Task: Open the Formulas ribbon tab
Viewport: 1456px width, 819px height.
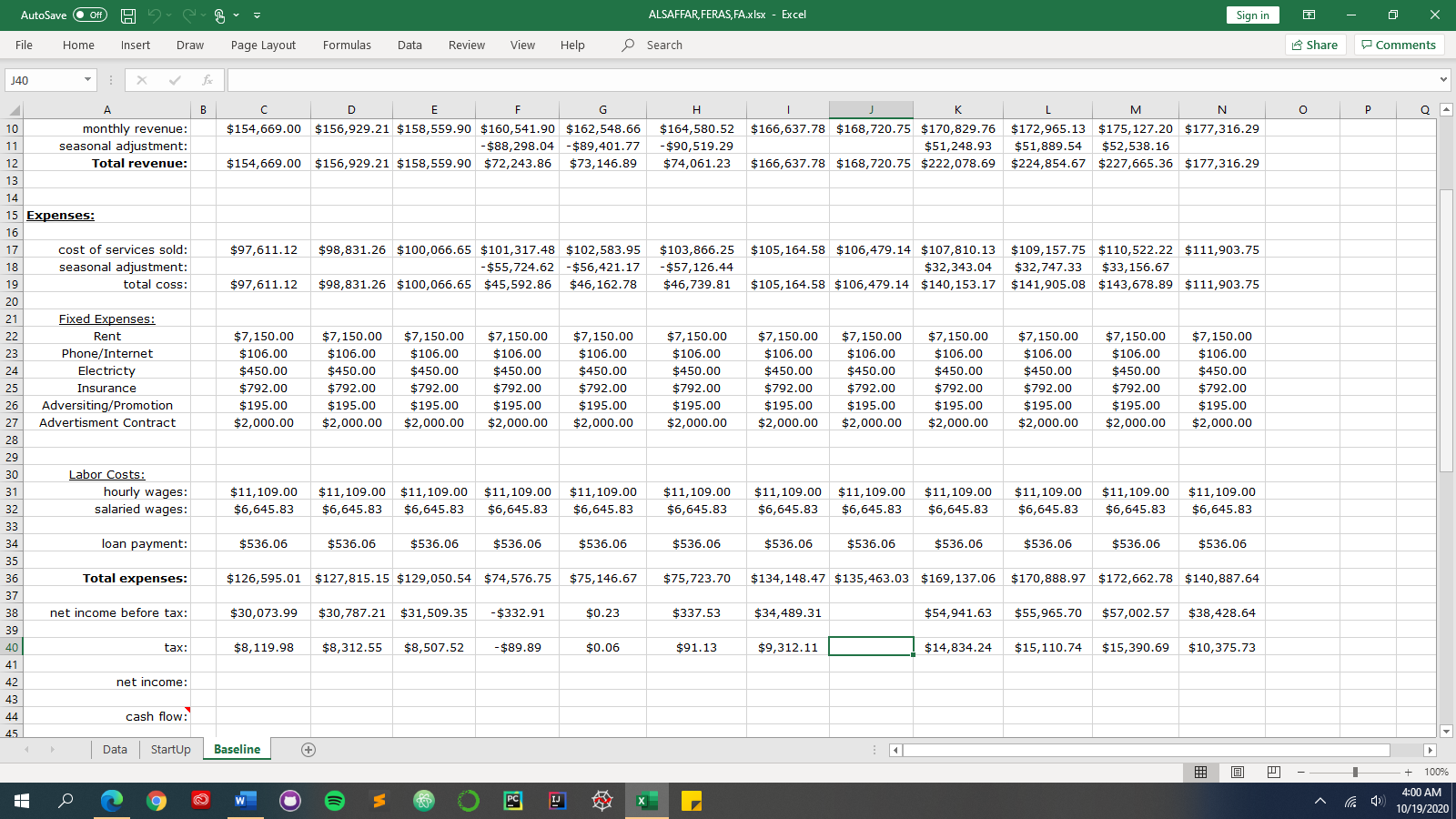Action: (347, 45)
